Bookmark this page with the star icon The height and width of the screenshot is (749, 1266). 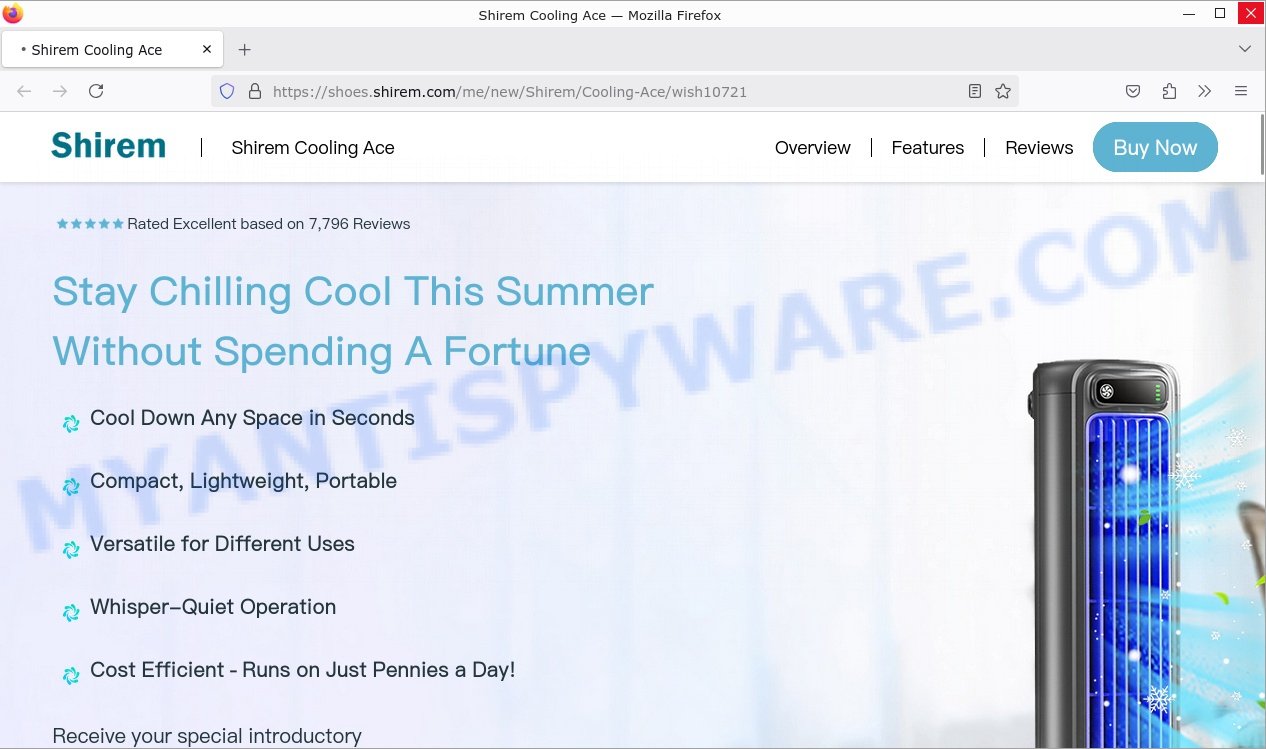[1003, 91]
